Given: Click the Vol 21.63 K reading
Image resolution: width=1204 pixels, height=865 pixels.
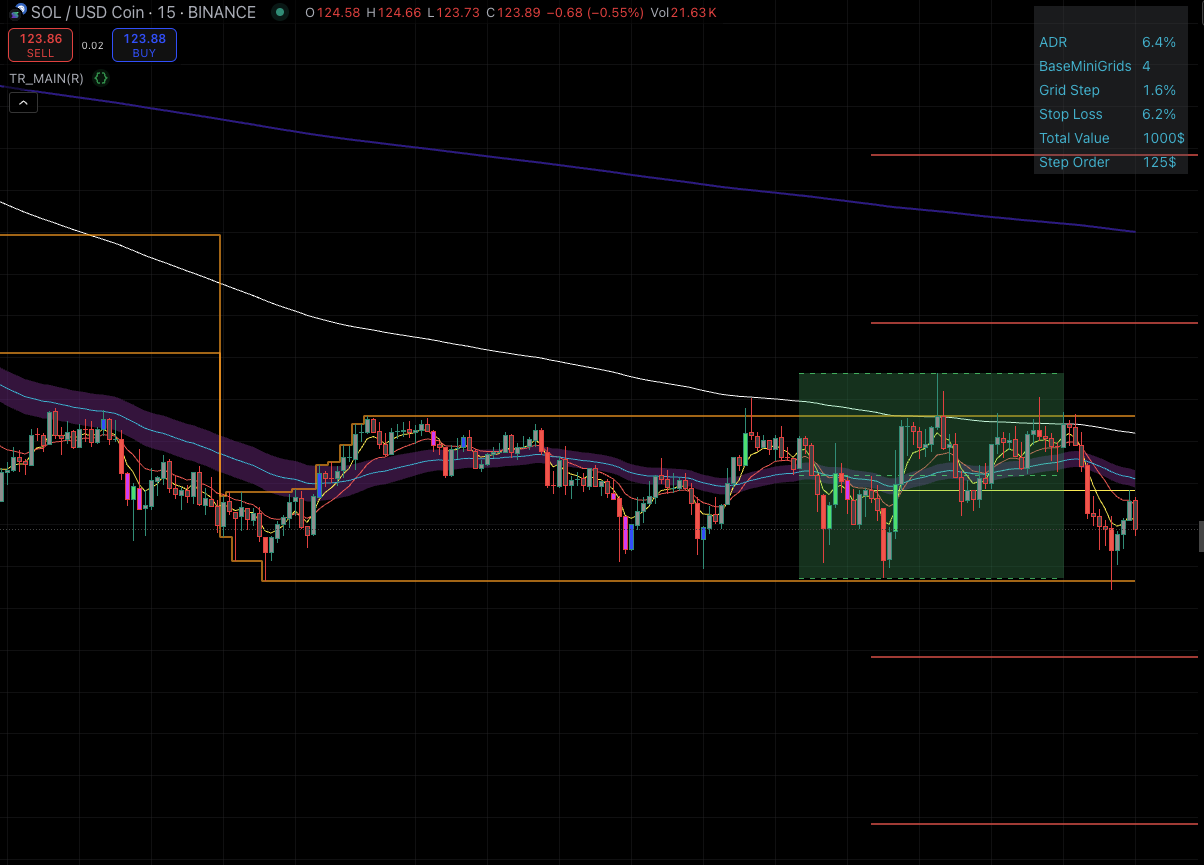Looking at the screenshot, I should click(x=683, y=13).
